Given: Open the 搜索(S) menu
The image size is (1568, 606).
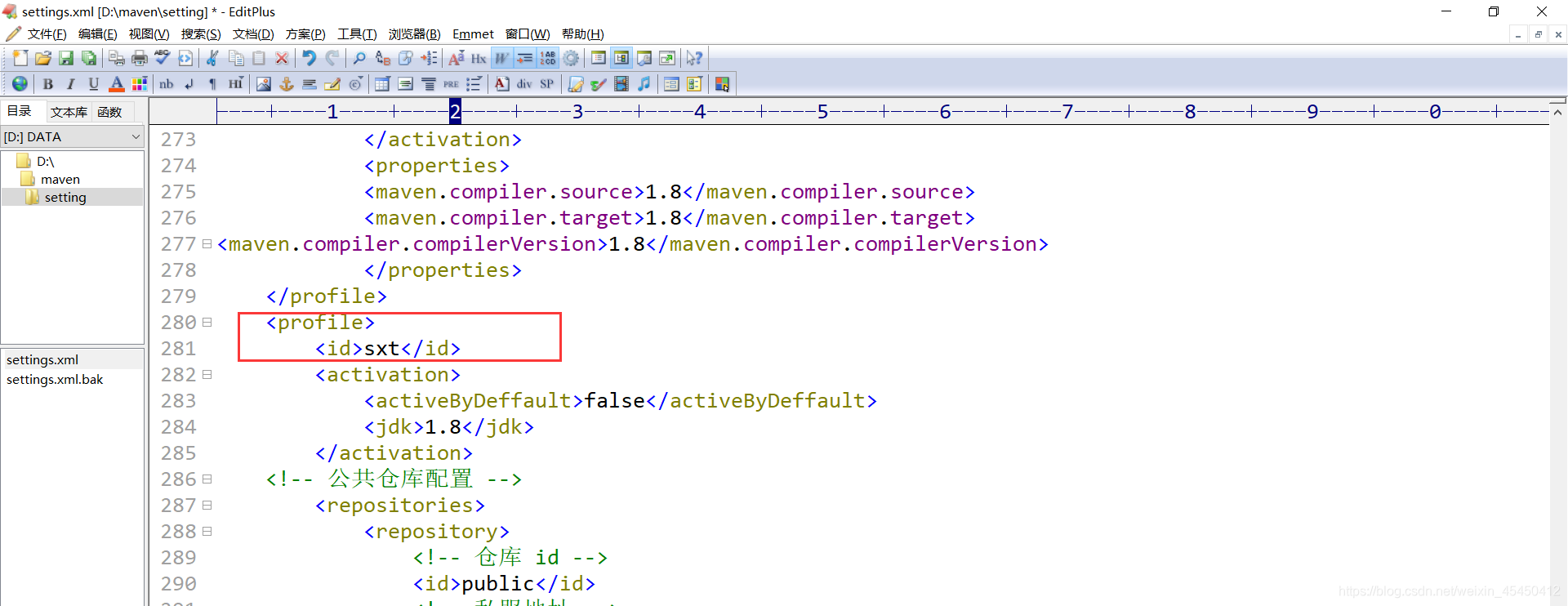Looking at the screenshot, I should coord(201,33).
